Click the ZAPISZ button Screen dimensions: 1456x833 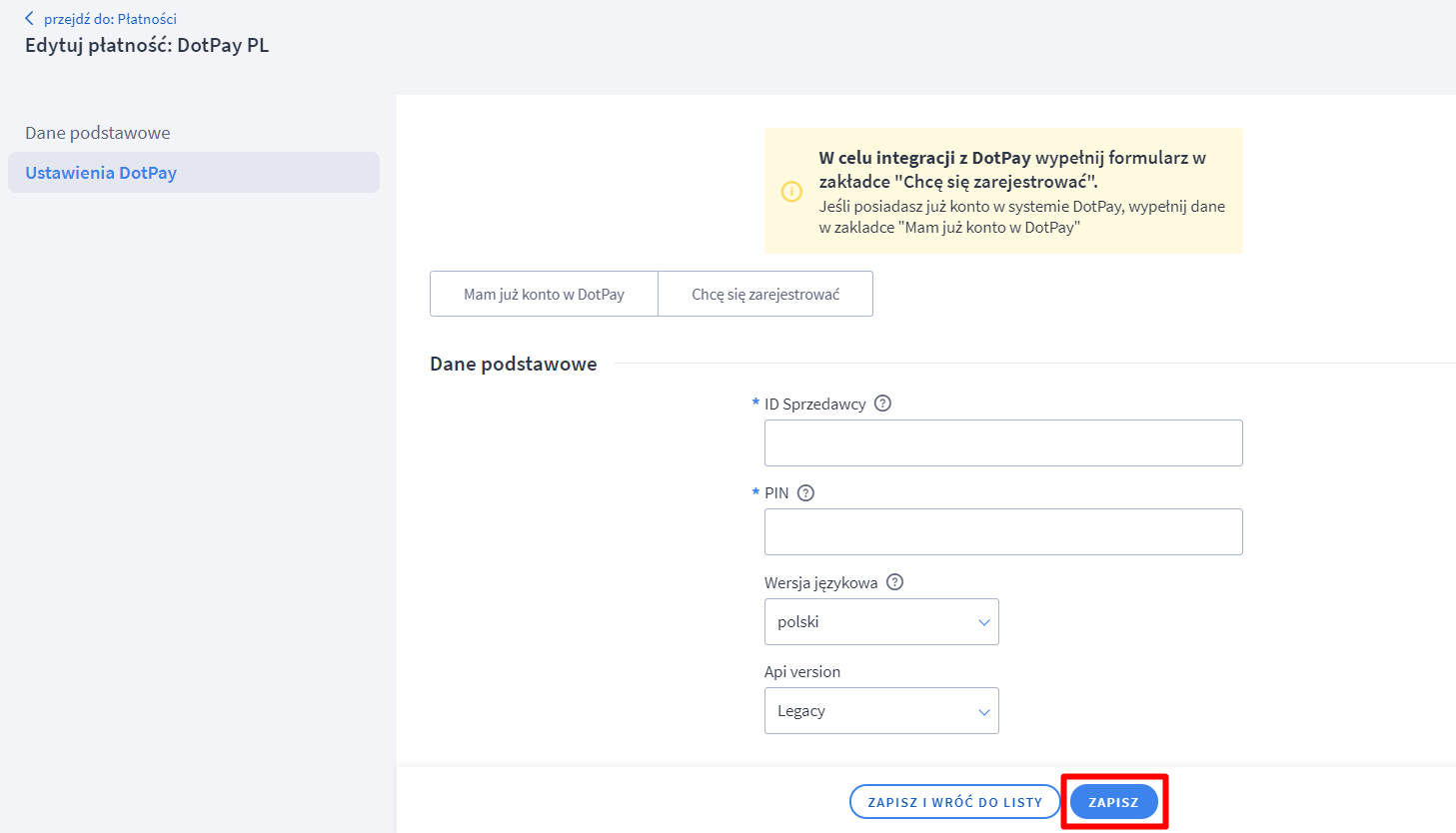1113,802
